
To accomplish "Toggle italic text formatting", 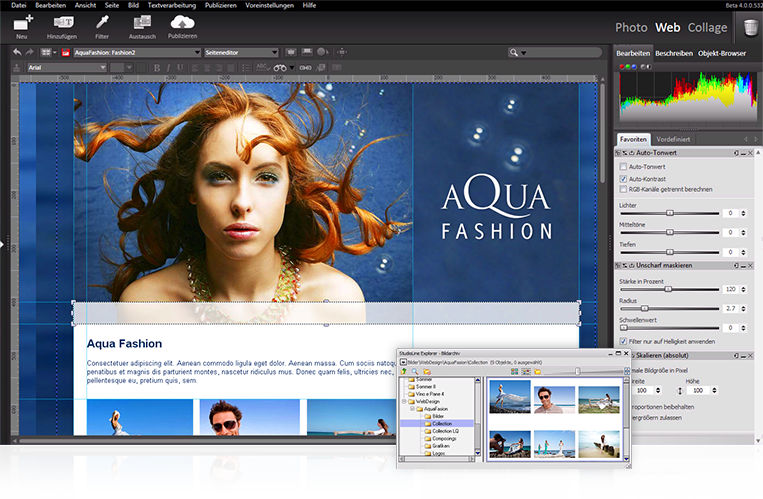I will pos(168,68).
